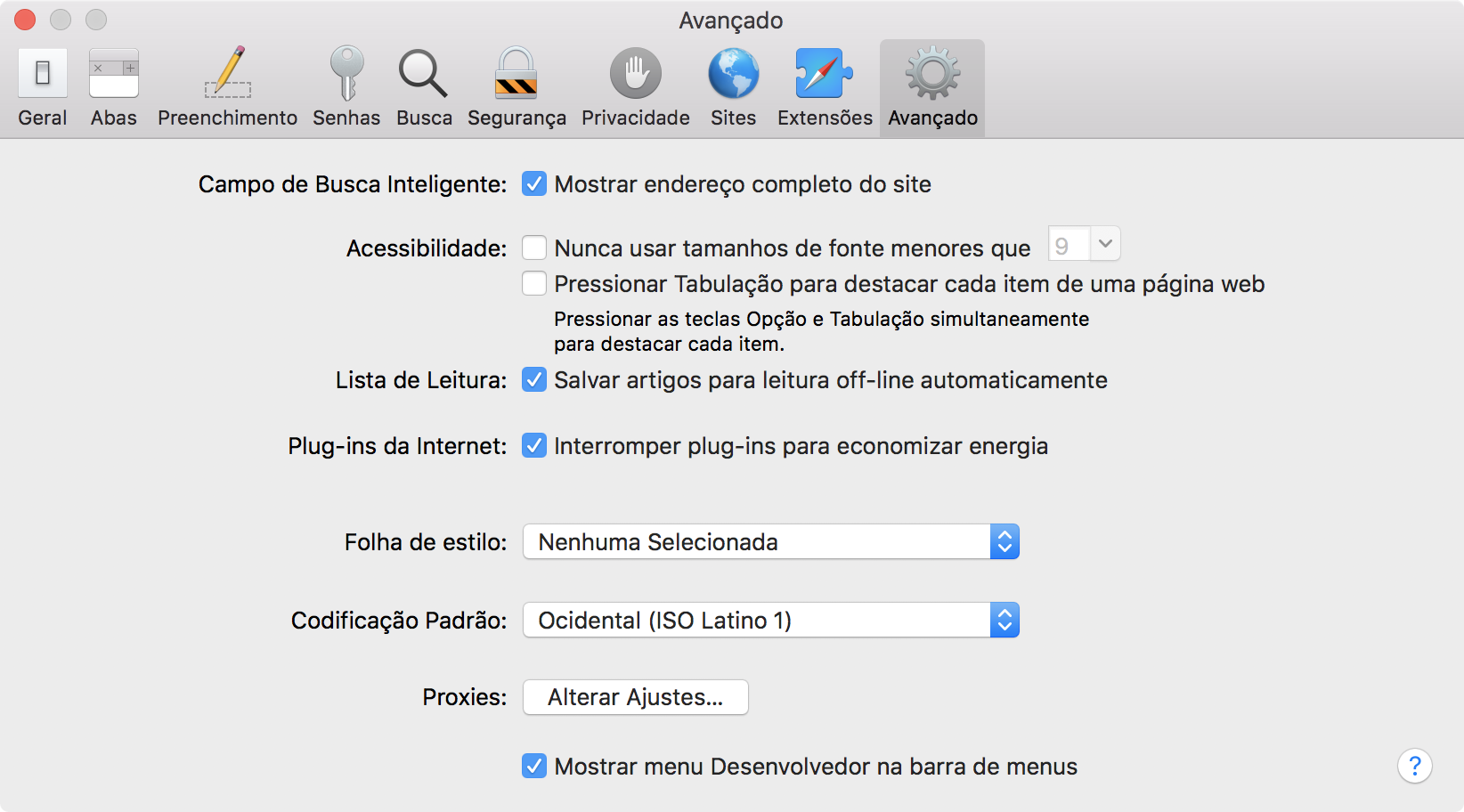
Task: Open the Busca magnifier icon
Action: click(423, 73)
